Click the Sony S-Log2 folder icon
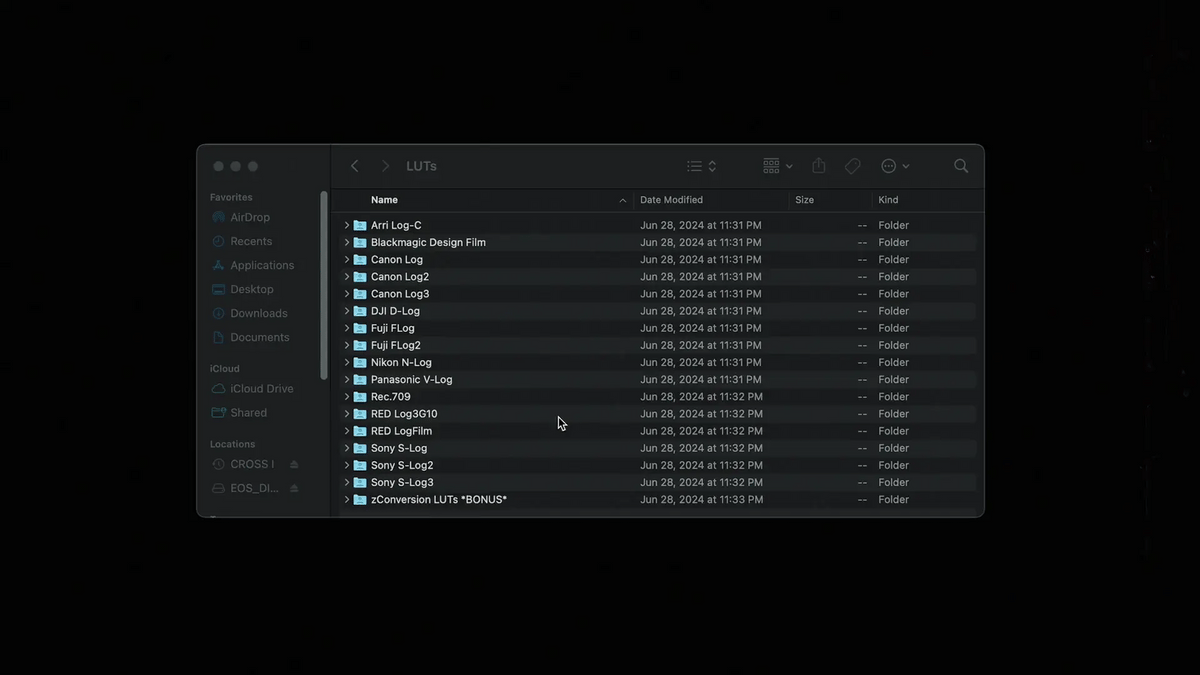Screen dimensions: 1200x675 (360, 465)
